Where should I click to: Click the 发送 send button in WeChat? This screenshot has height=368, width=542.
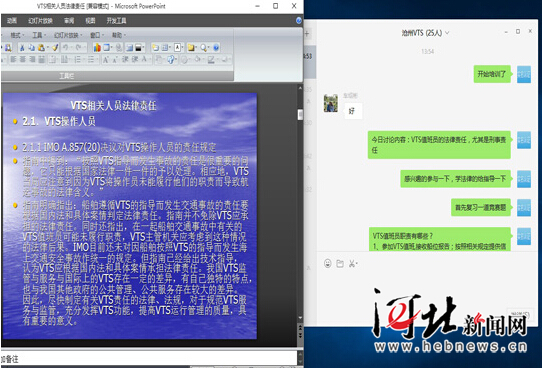click(x=520, y=314)
